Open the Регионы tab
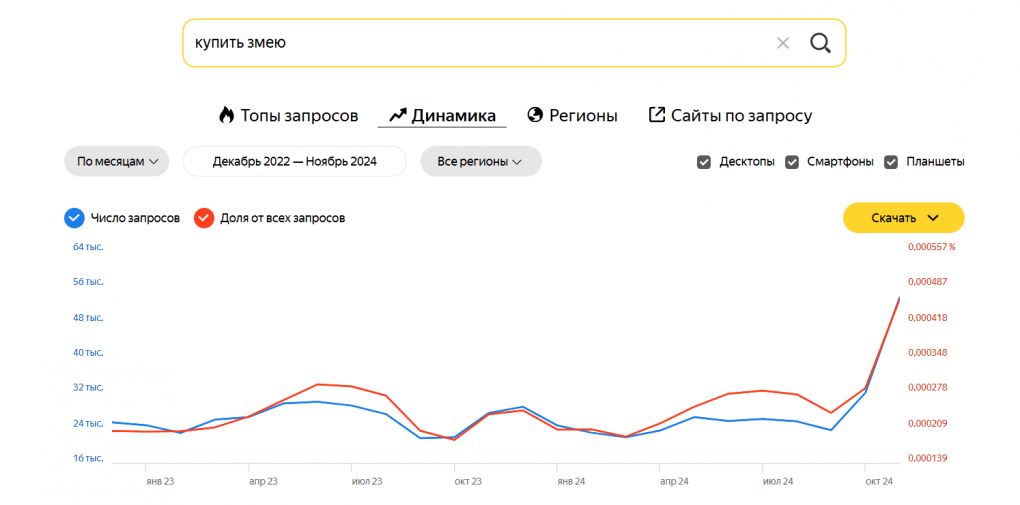This screenshot has width=1020, height=505. (x=583, y=115)
